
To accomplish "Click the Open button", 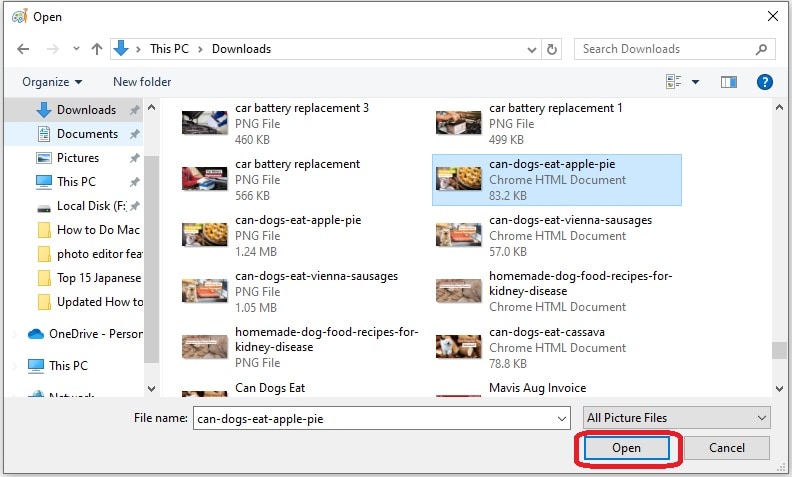I will click(x=627, y=448).
